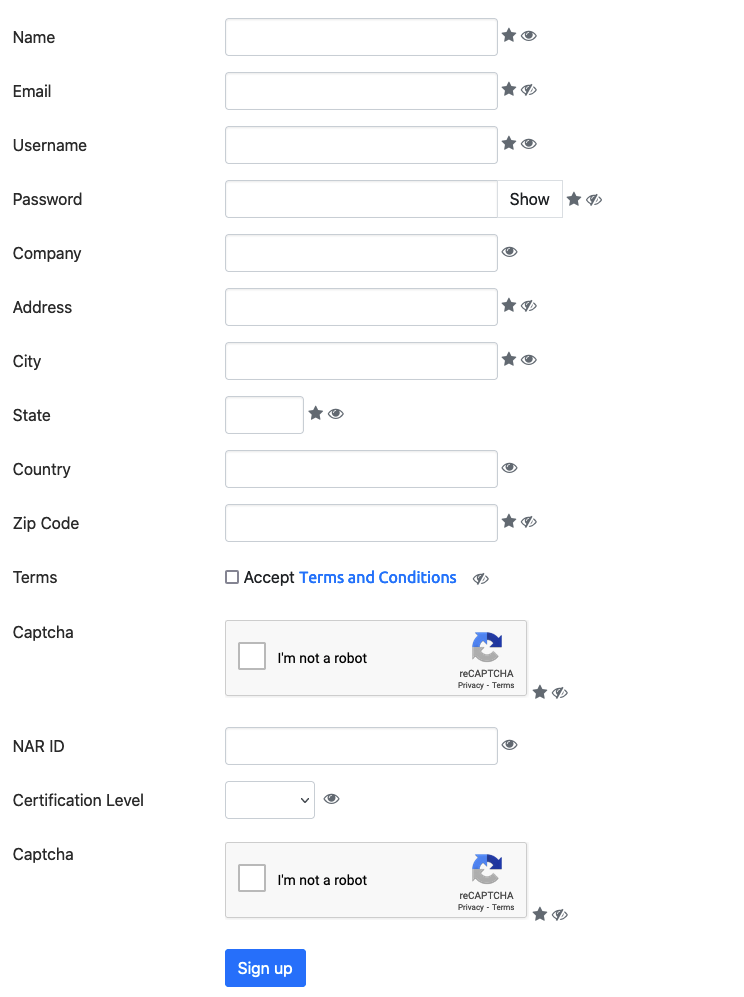744x997 pixels.
Task: Tick first captcha I'm not a robot box
Action: click(x=252, y=656)
